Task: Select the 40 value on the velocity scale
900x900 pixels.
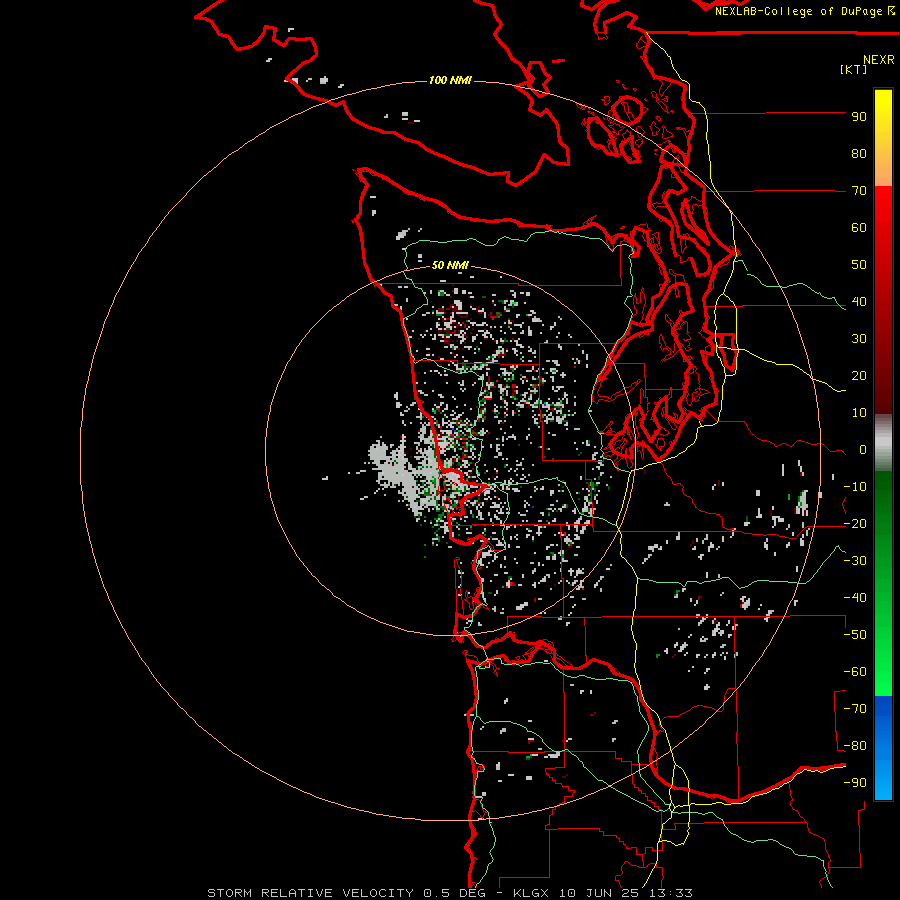Action: [x=859, y=302]
